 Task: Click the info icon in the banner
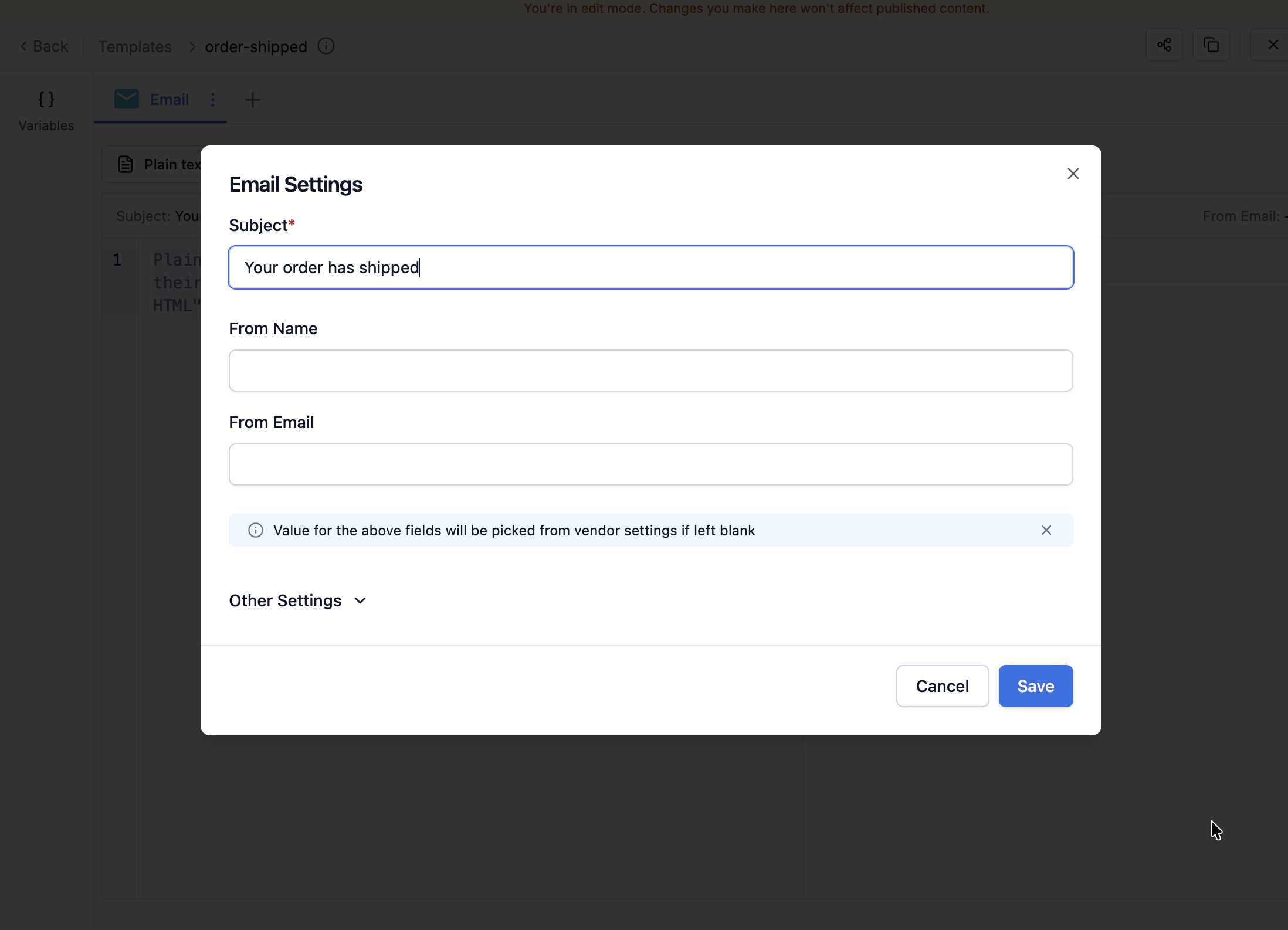[x=256, y=530]
